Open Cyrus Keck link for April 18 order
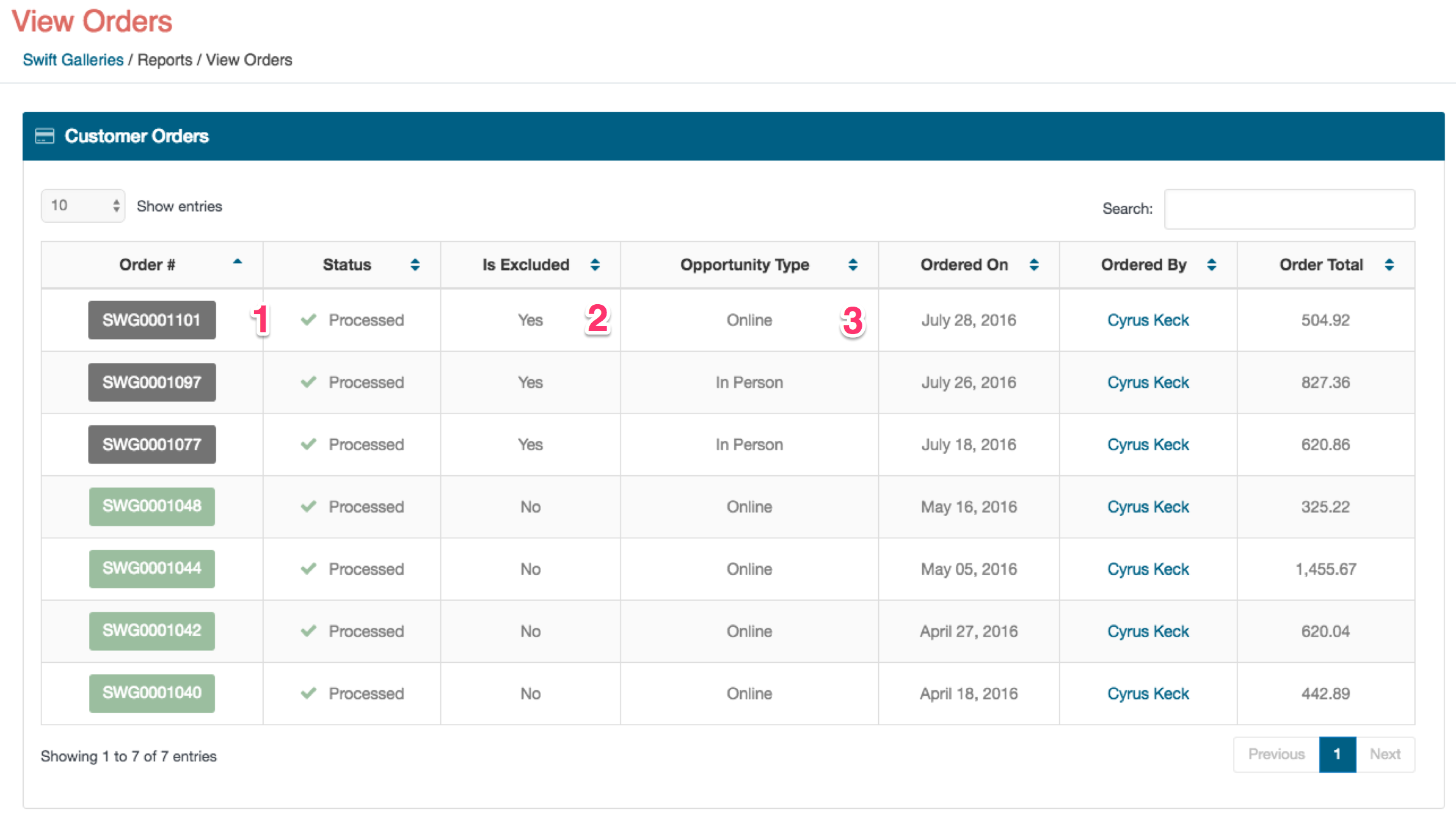 [1148, 694]
